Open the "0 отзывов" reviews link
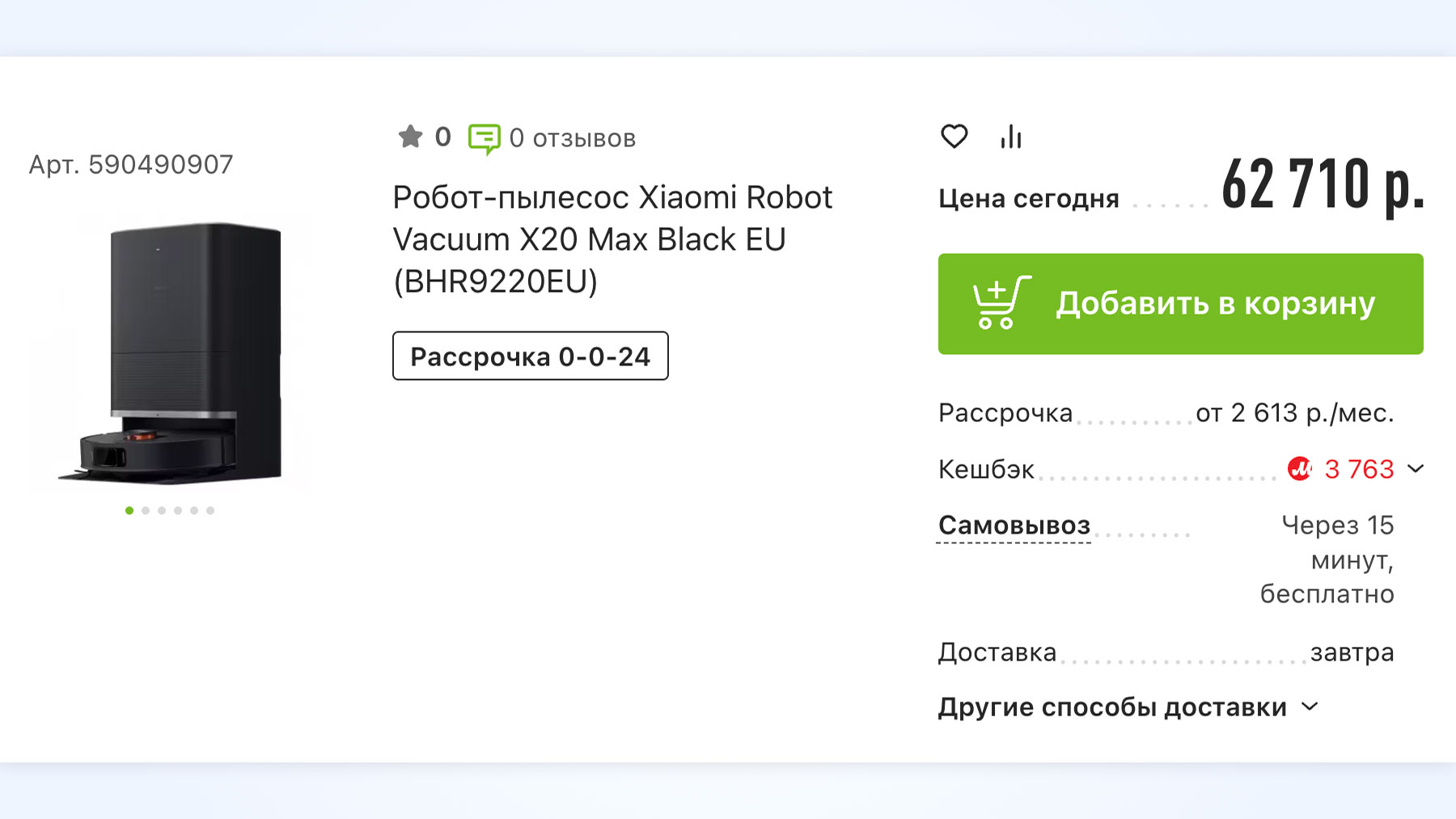This screenshot has height=819, width=1456. pos(573,138)
